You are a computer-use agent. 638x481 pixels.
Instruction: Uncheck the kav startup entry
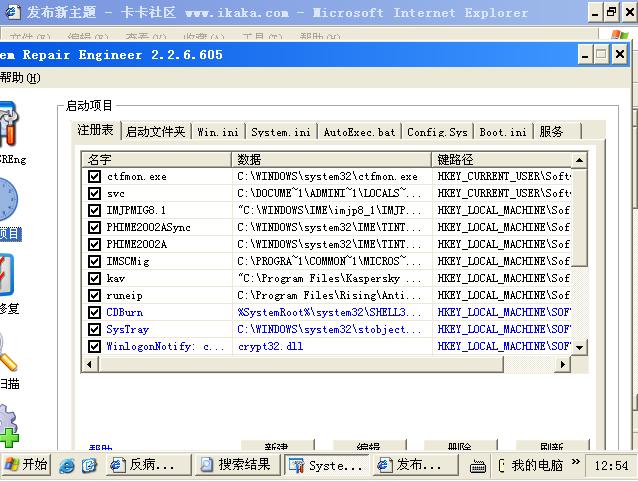94,278
